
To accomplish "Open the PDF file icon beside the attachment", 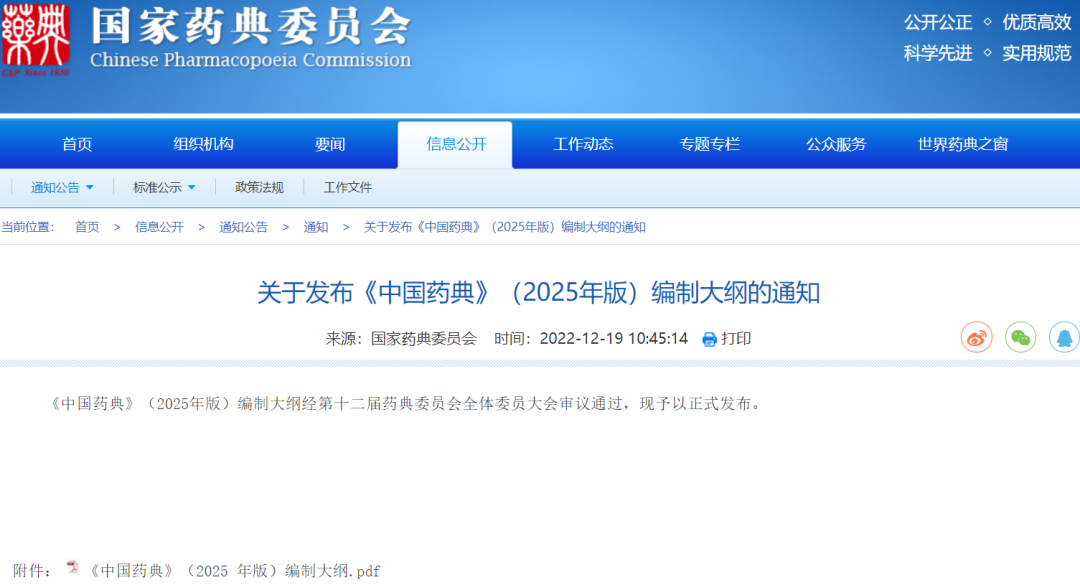I will coord(72,568).
